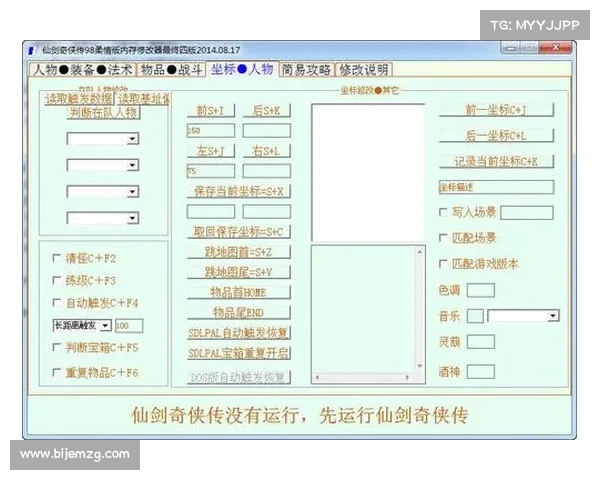Click the 物品首HOME button

239,292
